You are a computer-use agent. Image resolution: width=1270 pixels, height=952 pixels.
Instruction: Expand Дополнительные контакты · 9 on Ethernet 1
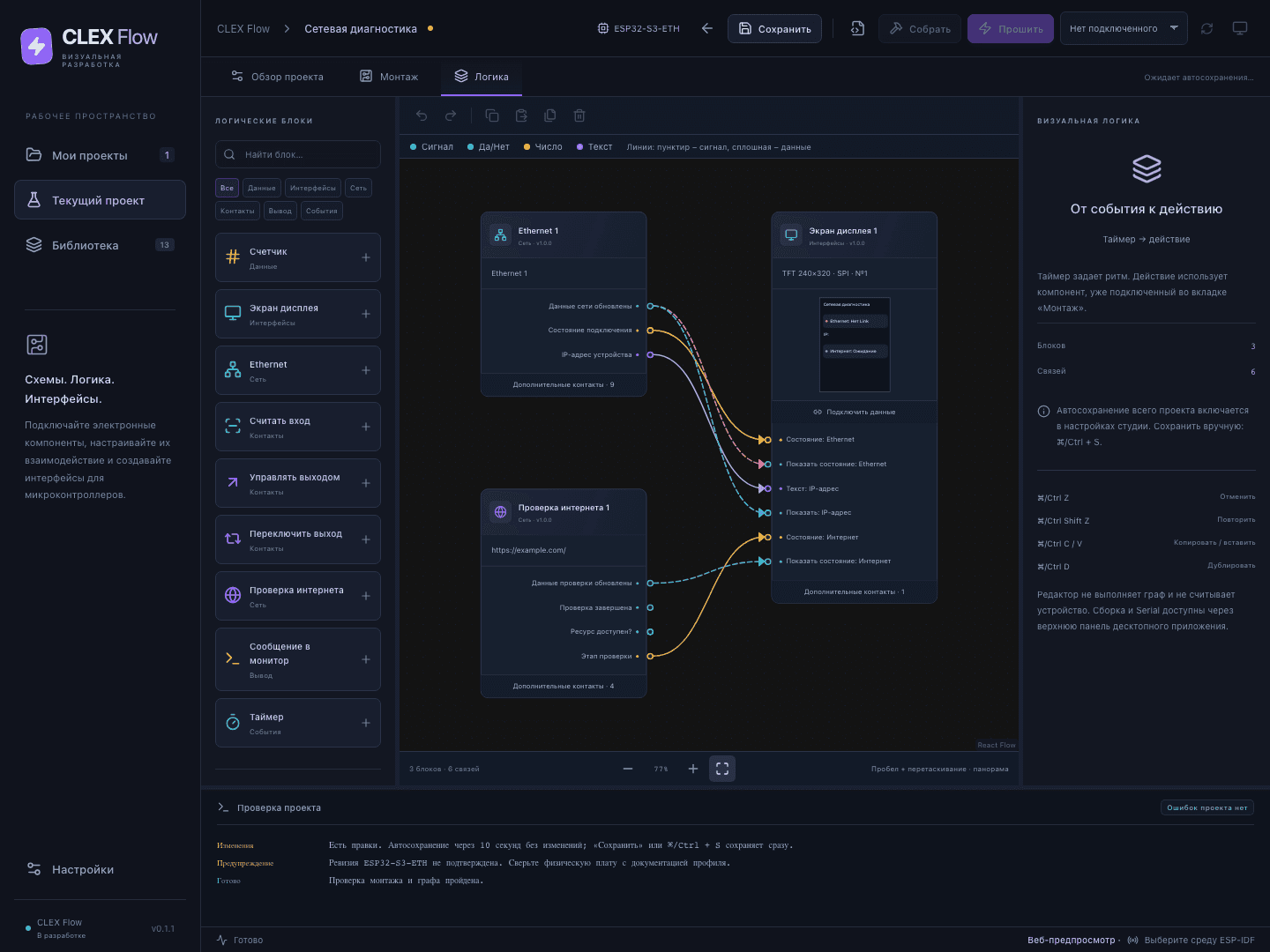(564, 384)
